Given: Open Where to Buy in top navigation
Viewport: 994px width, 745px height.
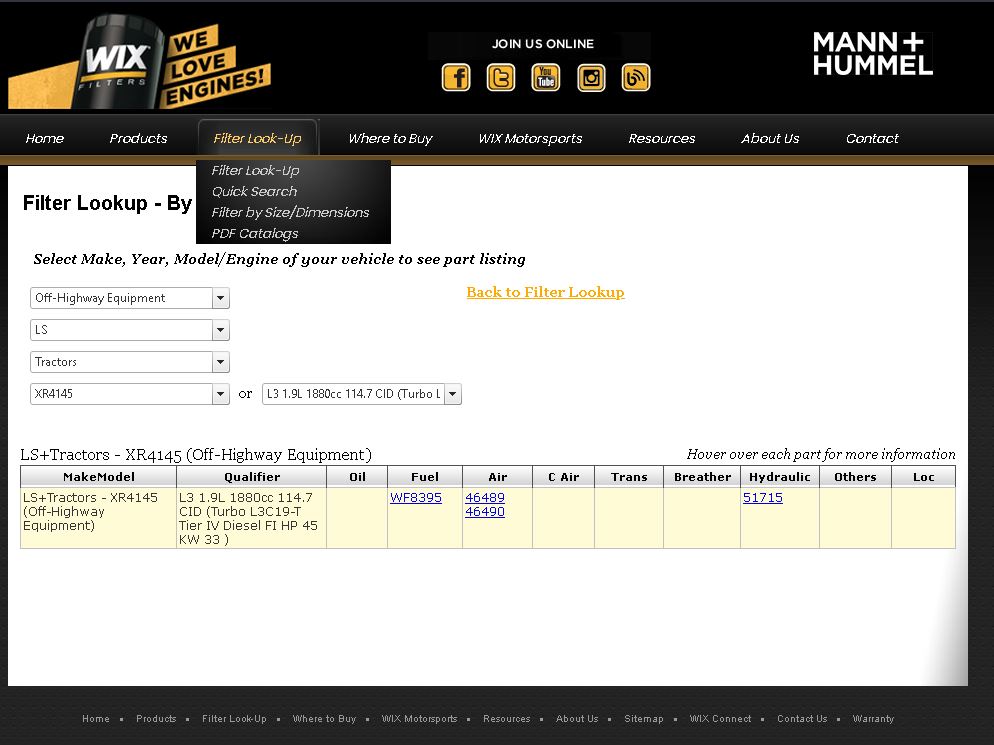Looking at the screenshot, I should (390, 138).
